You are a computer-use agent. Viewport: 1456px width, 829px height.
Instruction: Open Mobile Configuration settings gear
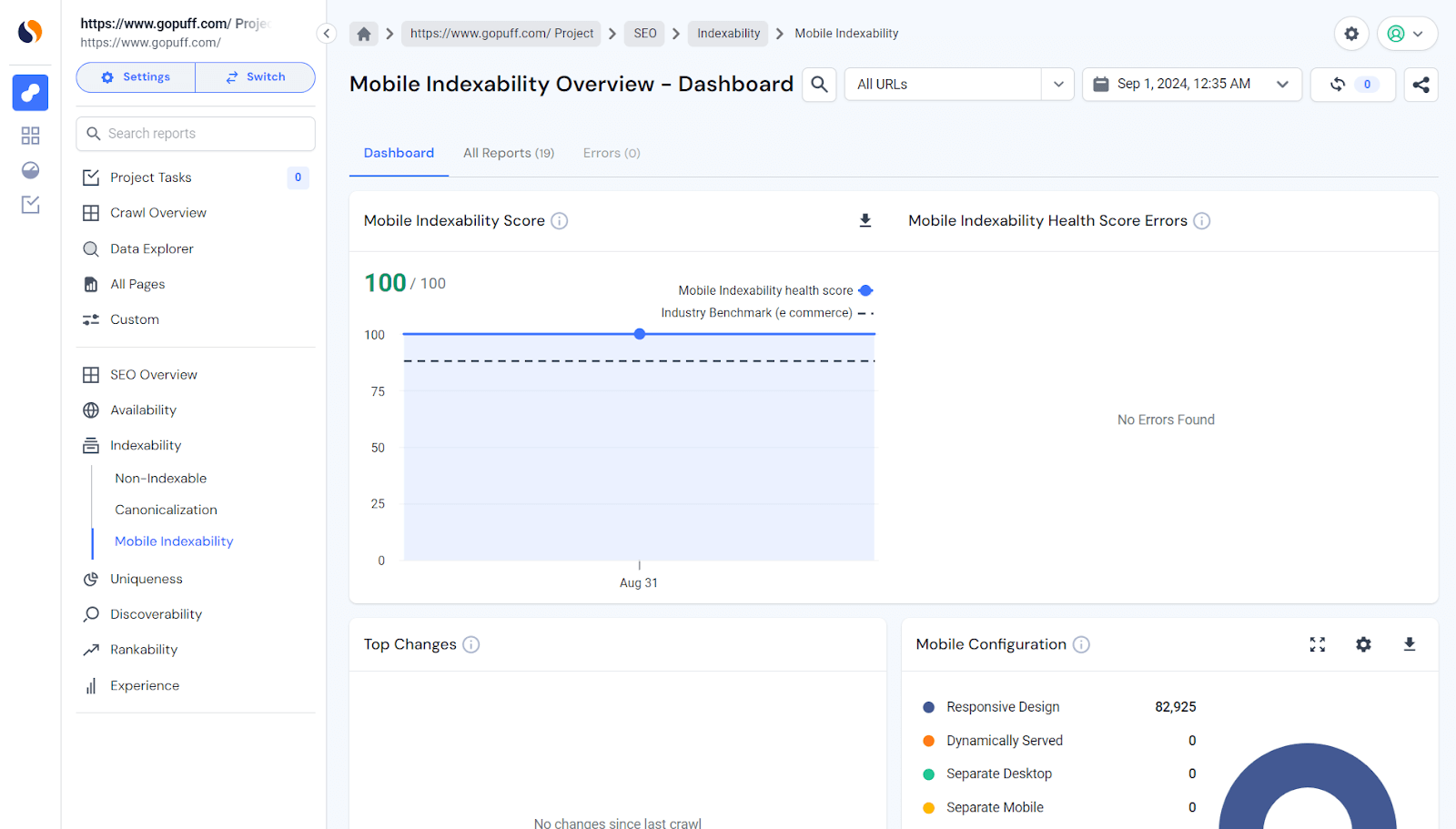point(1363,644)
